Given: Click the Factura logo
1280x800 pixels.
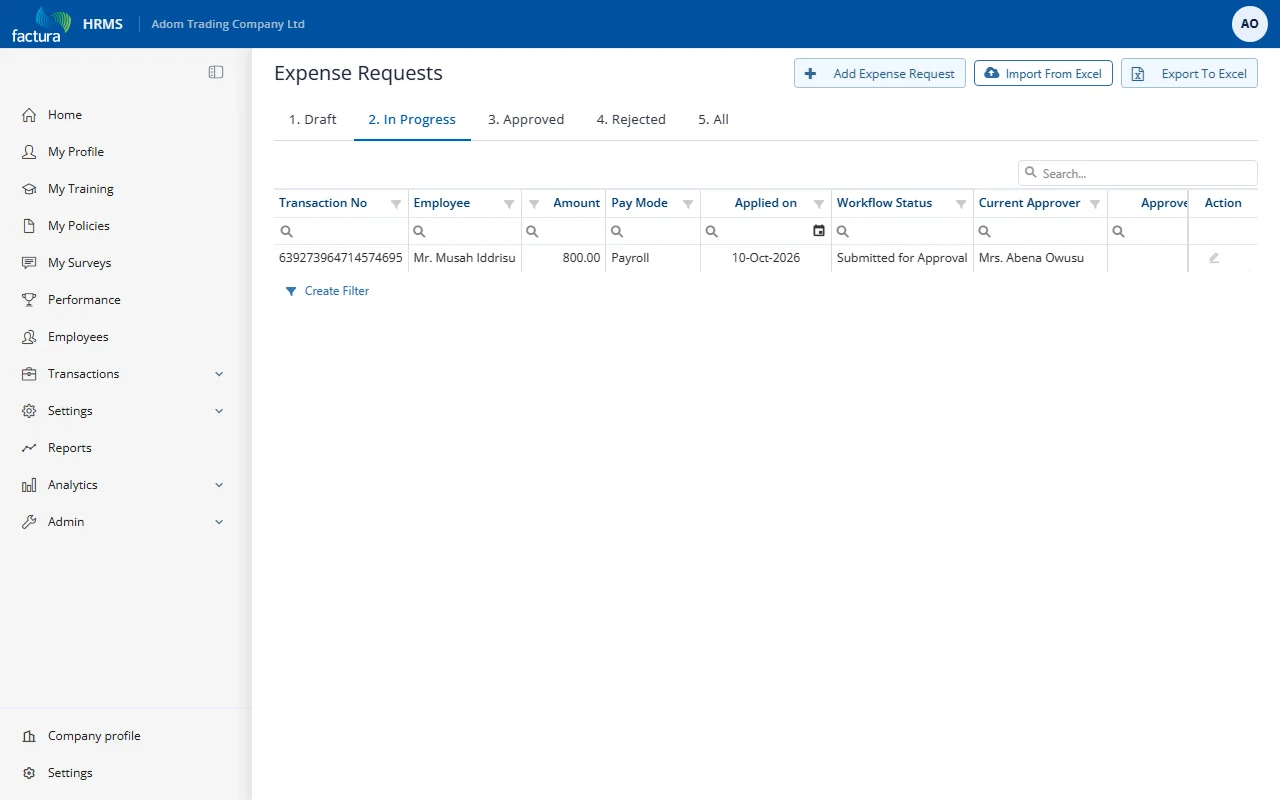Looking at the screenshot, I should [42, 24].
